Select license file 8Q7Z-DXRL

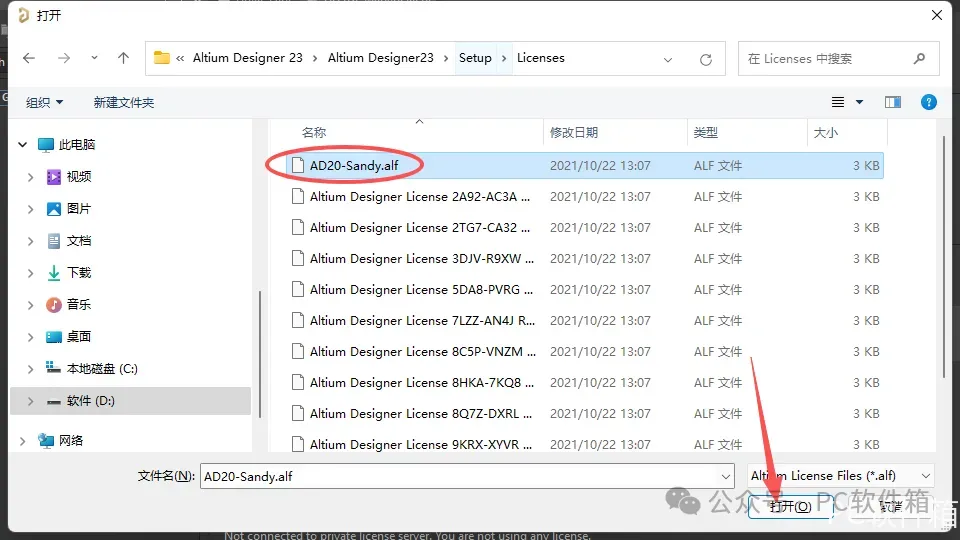585,414
